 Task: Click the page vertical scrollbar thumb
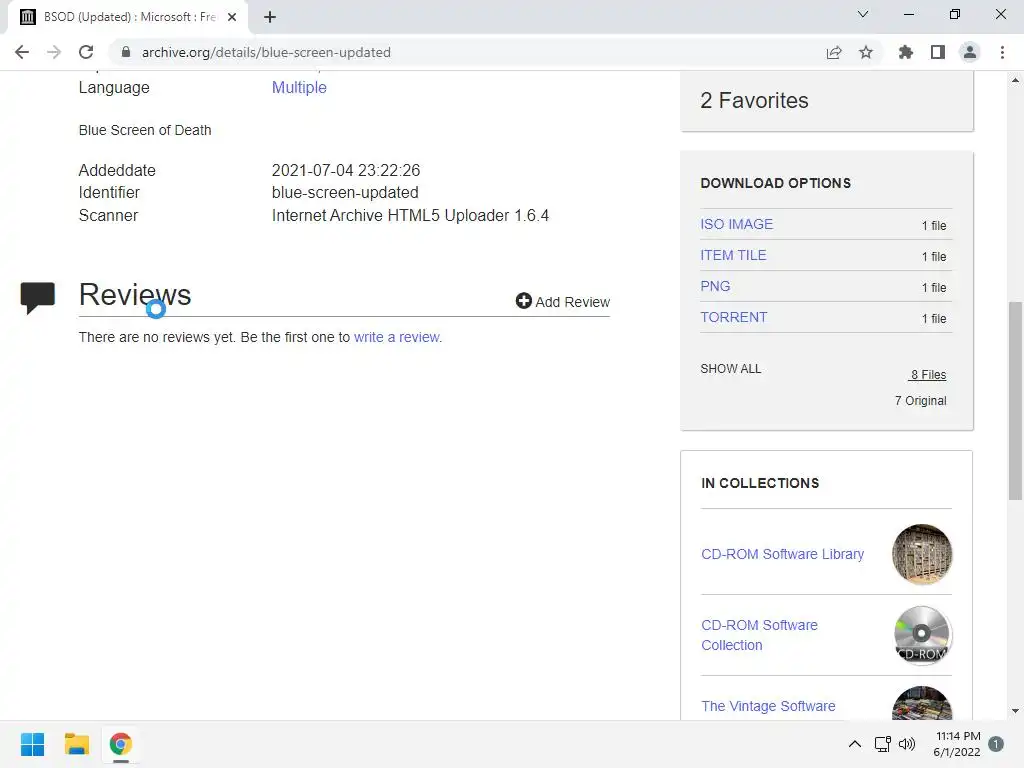[x=1015, y=400]
